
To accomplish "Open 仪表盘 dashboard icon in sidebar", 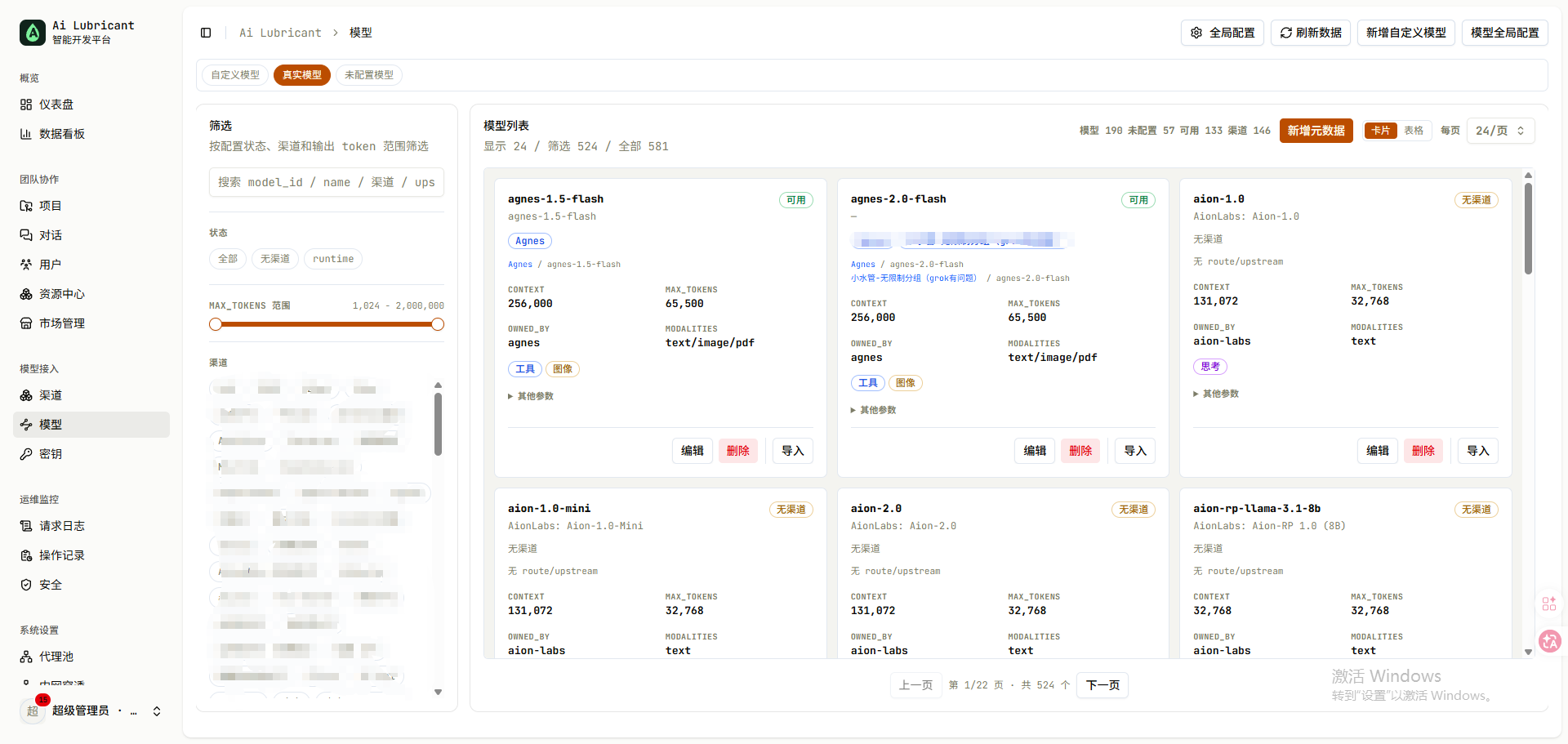I will pos(26,105).
